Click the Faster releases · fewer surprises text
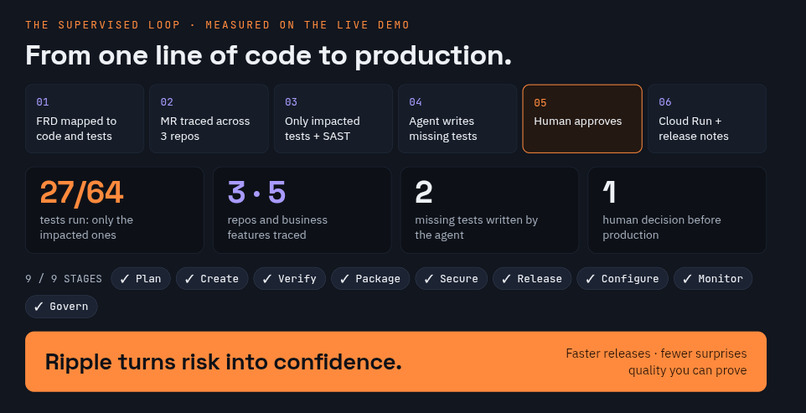Screen dimensions: 806x413 [656, 354]
